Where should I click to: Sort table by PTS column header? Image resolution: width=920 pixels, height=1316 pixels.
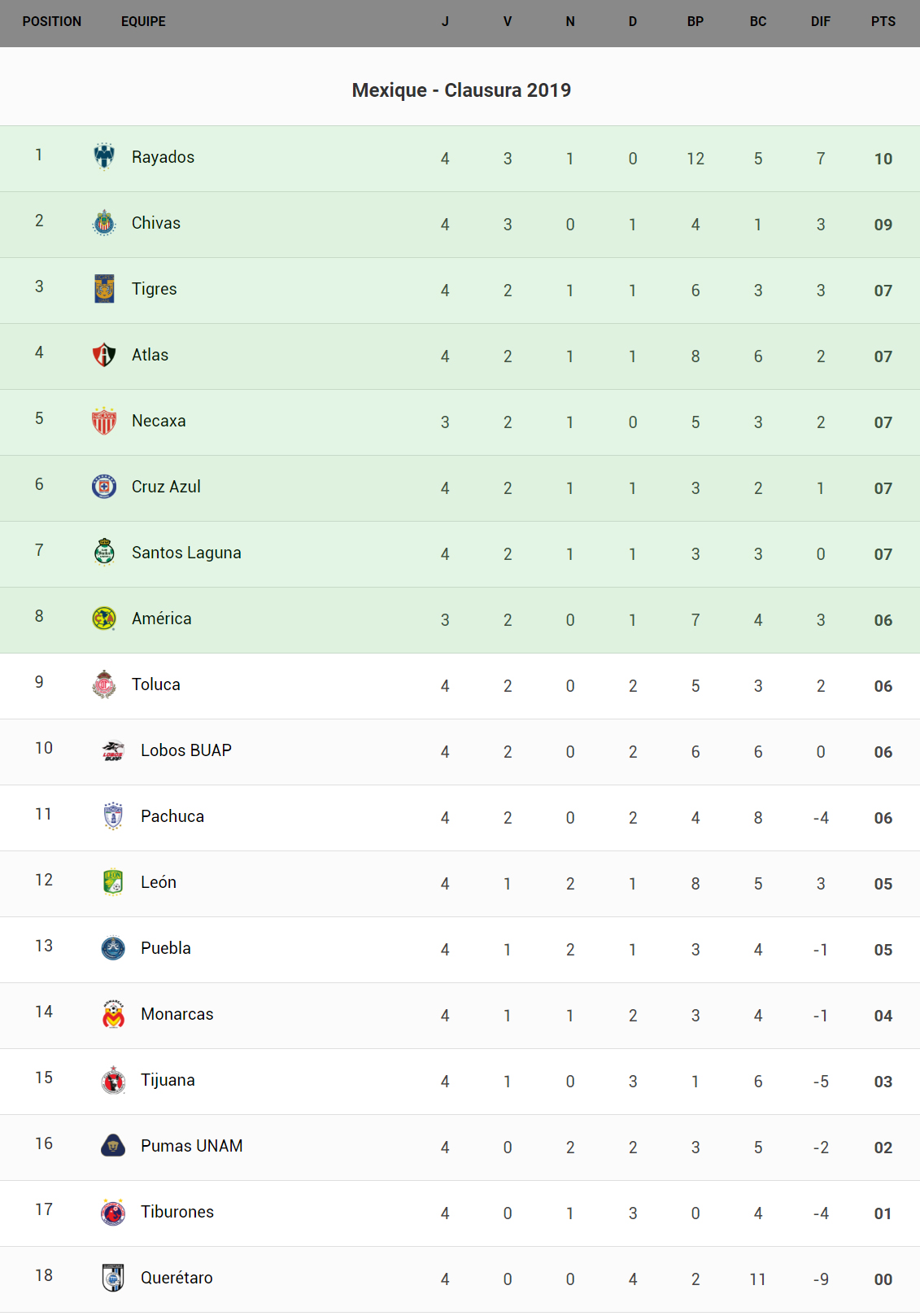point(883,22)
